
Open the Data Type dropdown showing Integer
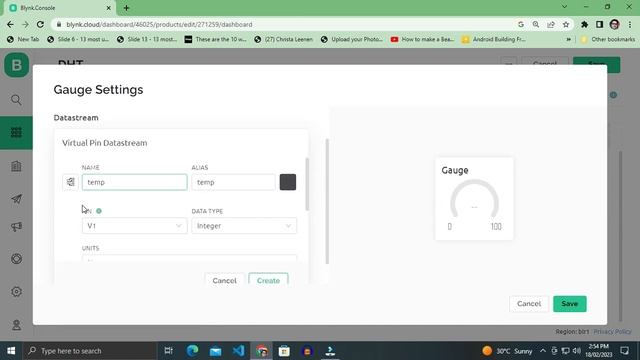[244, 226]
